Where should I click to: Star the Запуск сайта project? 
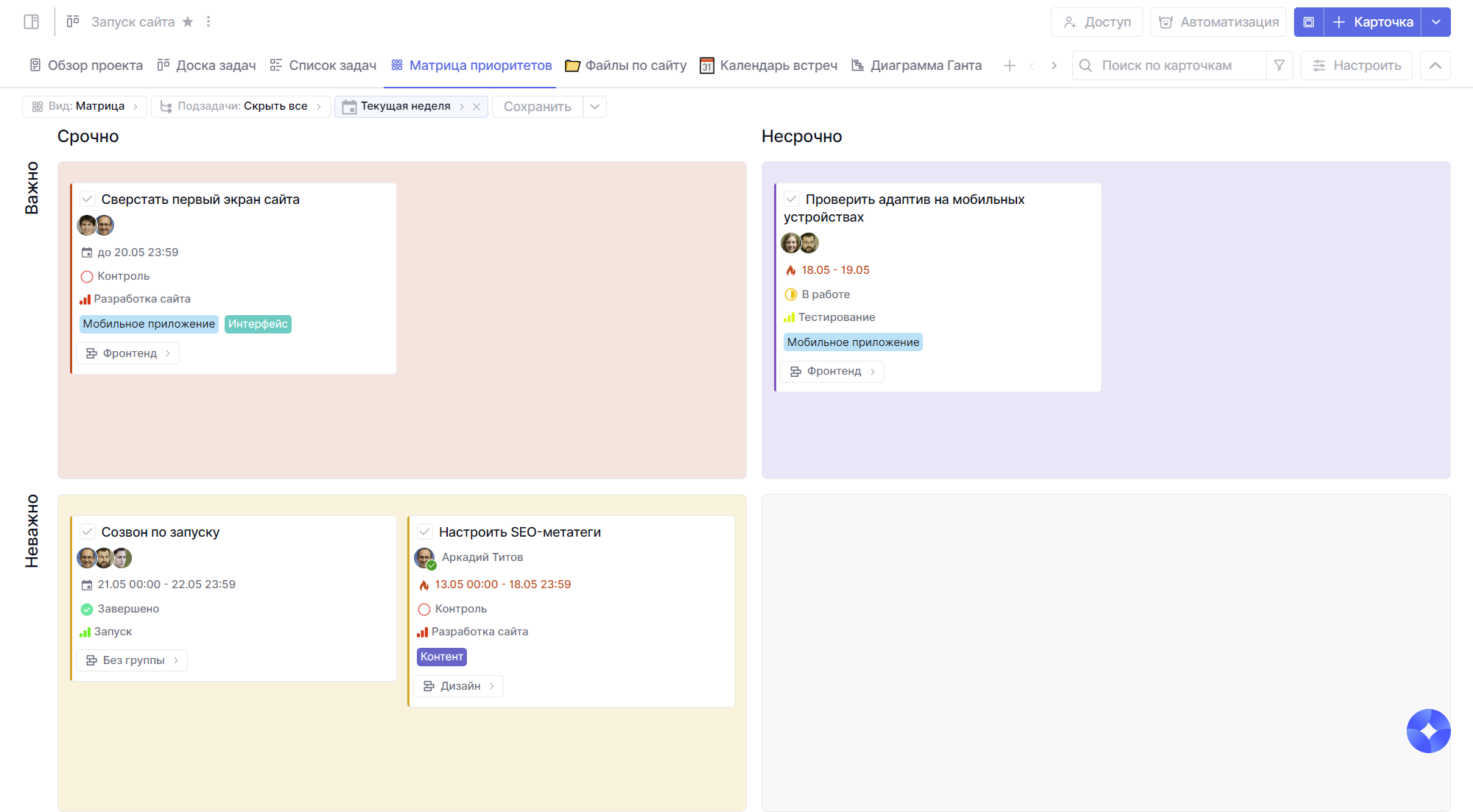pos(188,22)
